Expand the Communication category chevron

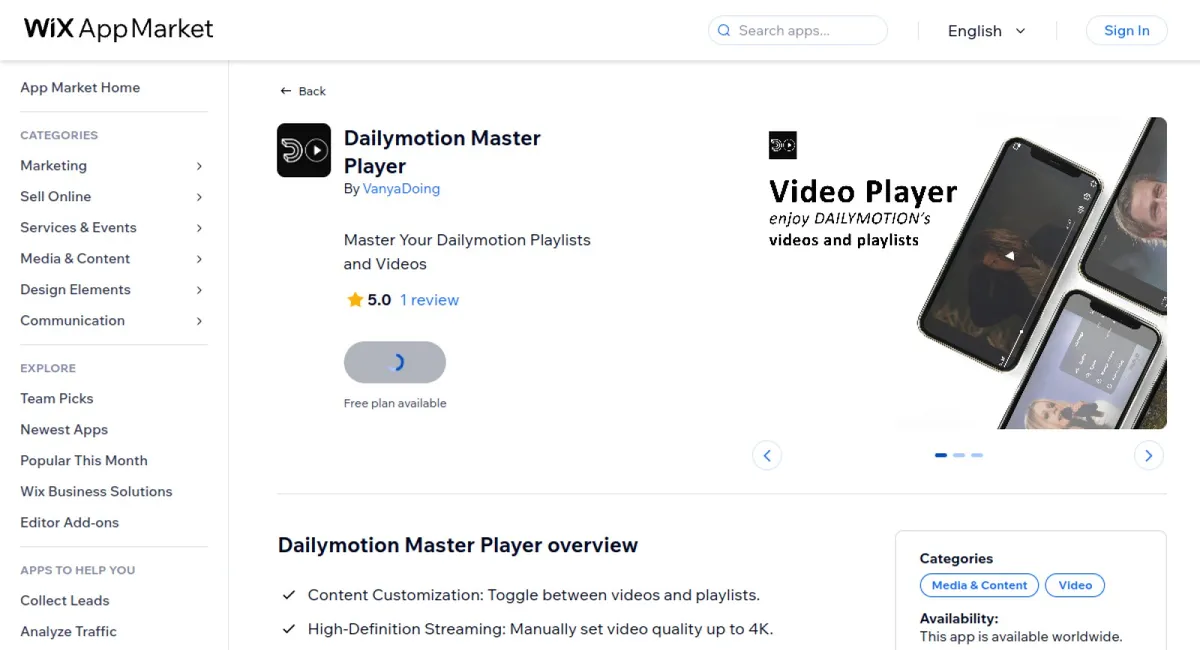199,321
